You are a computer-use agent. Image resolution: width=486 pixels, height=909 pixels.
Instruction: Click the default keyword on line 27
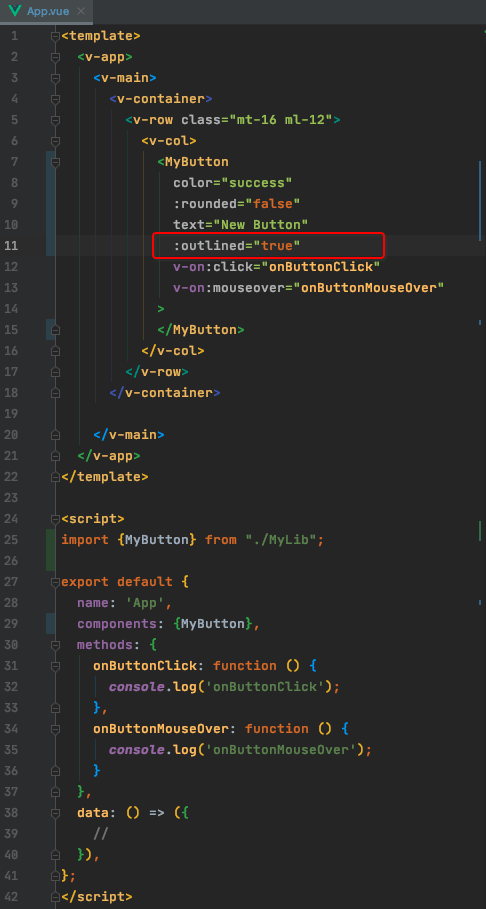click(144, 581)
